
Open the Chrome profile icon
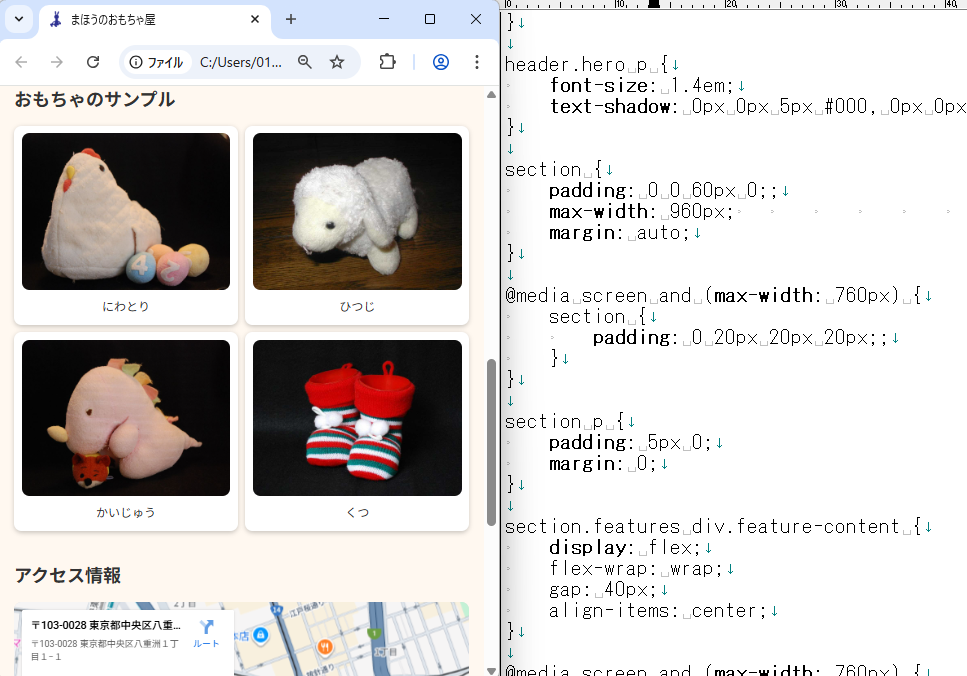[x=440, y=62]
